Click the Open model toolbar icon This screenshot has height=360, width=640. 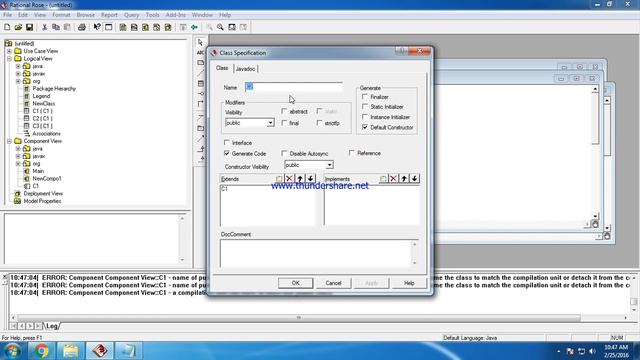[x=18, y=27]
